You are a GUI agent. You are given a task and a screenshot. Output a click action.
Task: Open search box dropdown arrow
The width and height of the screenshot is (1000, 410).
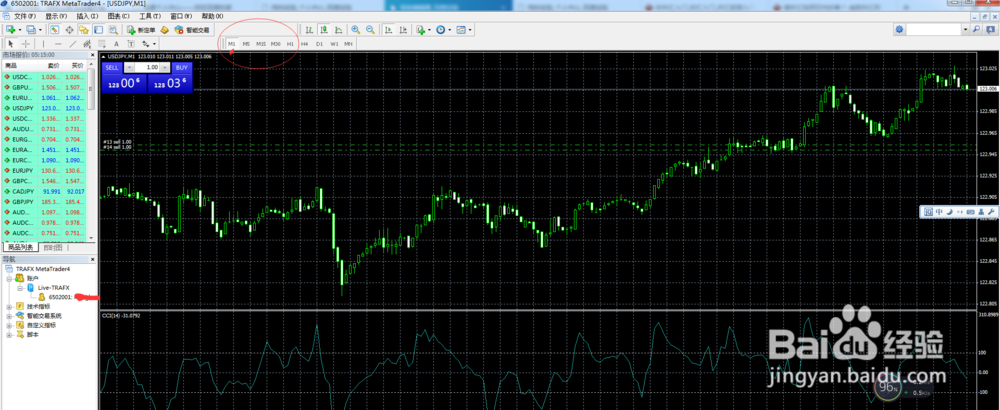point(965,29)
